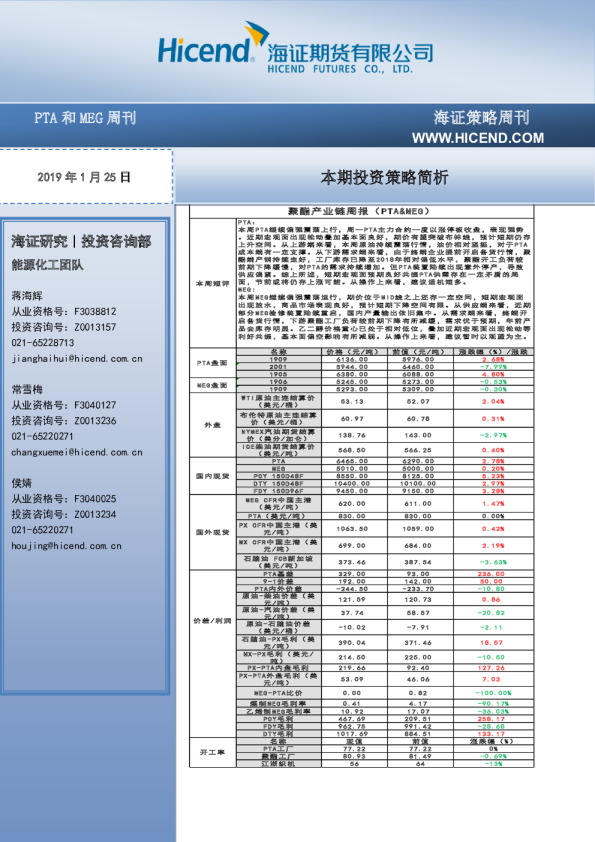The height and width of the screenshot is (842, 595).
Task: Click the 江浙织机 row name
Action: pyautogui.click(x=278, y=763)
